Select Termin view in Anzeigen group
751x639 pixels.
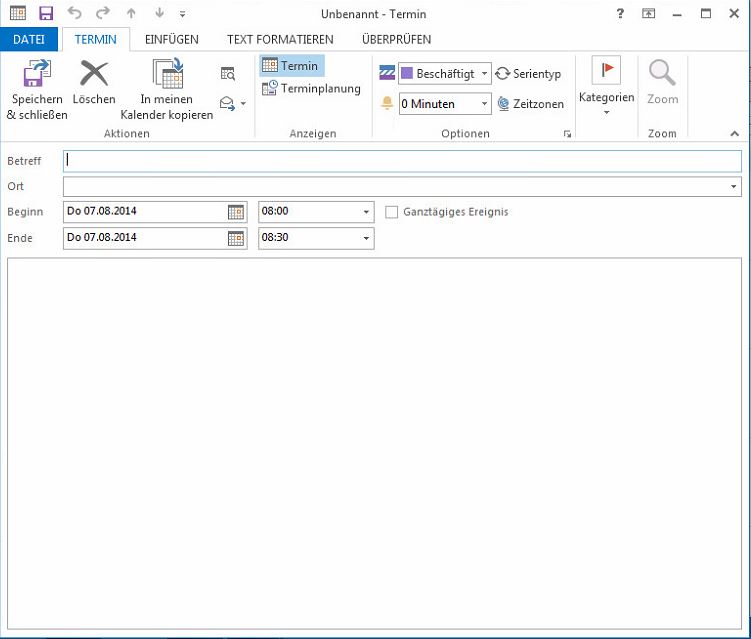pyautogui.click(x=292, y=66)
